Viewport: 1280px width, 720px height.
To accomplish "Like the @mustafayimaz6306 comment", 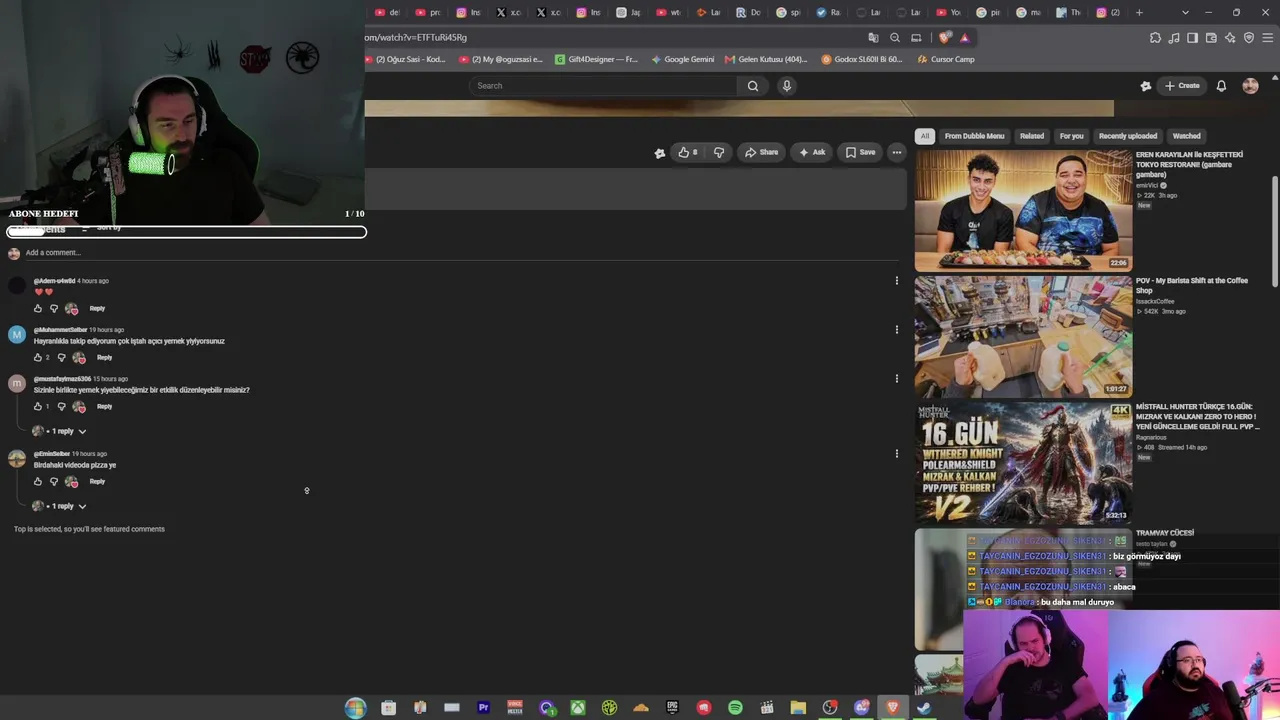I will click(38, 406).
